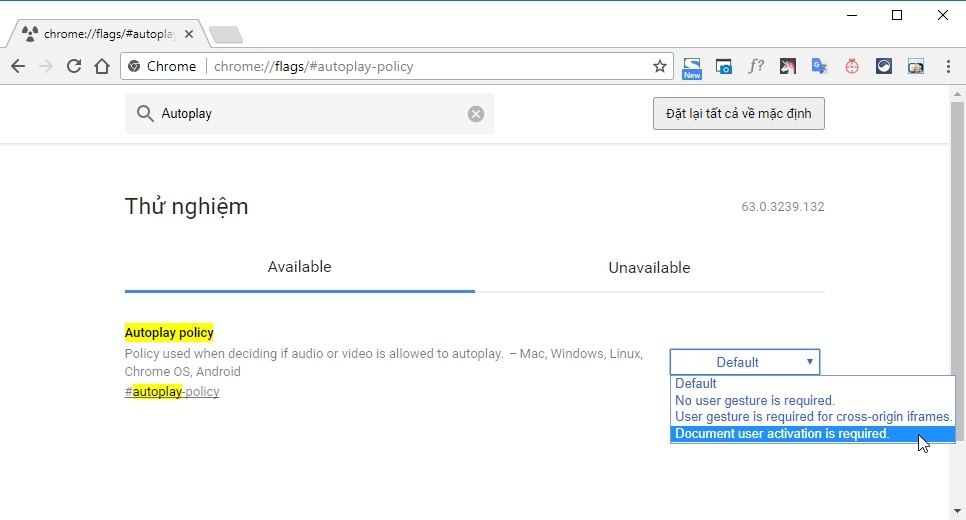966x520 pixels.
Task: Click the Autoplay search flags field
Action: pos(309,113)
